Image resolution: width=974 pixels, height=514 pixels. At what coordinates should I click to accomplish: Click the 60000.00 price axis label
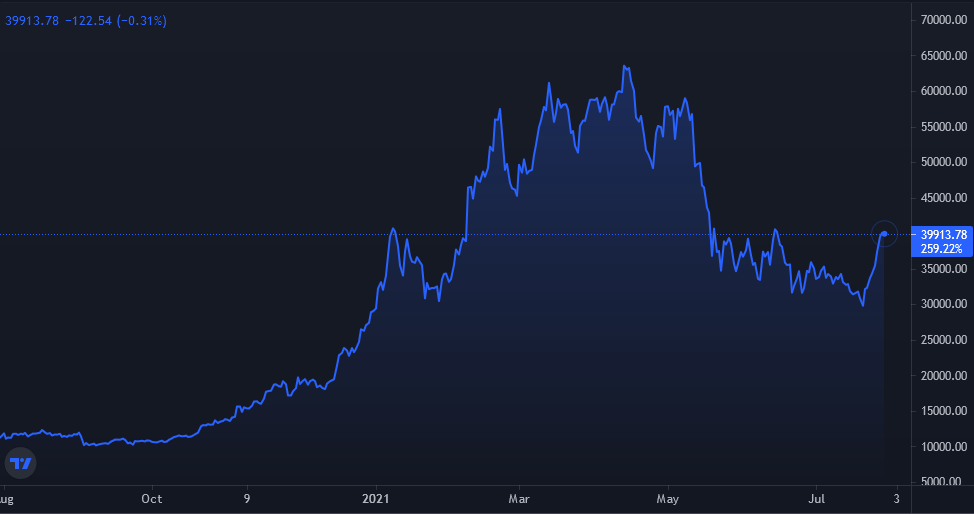[944, 91]
